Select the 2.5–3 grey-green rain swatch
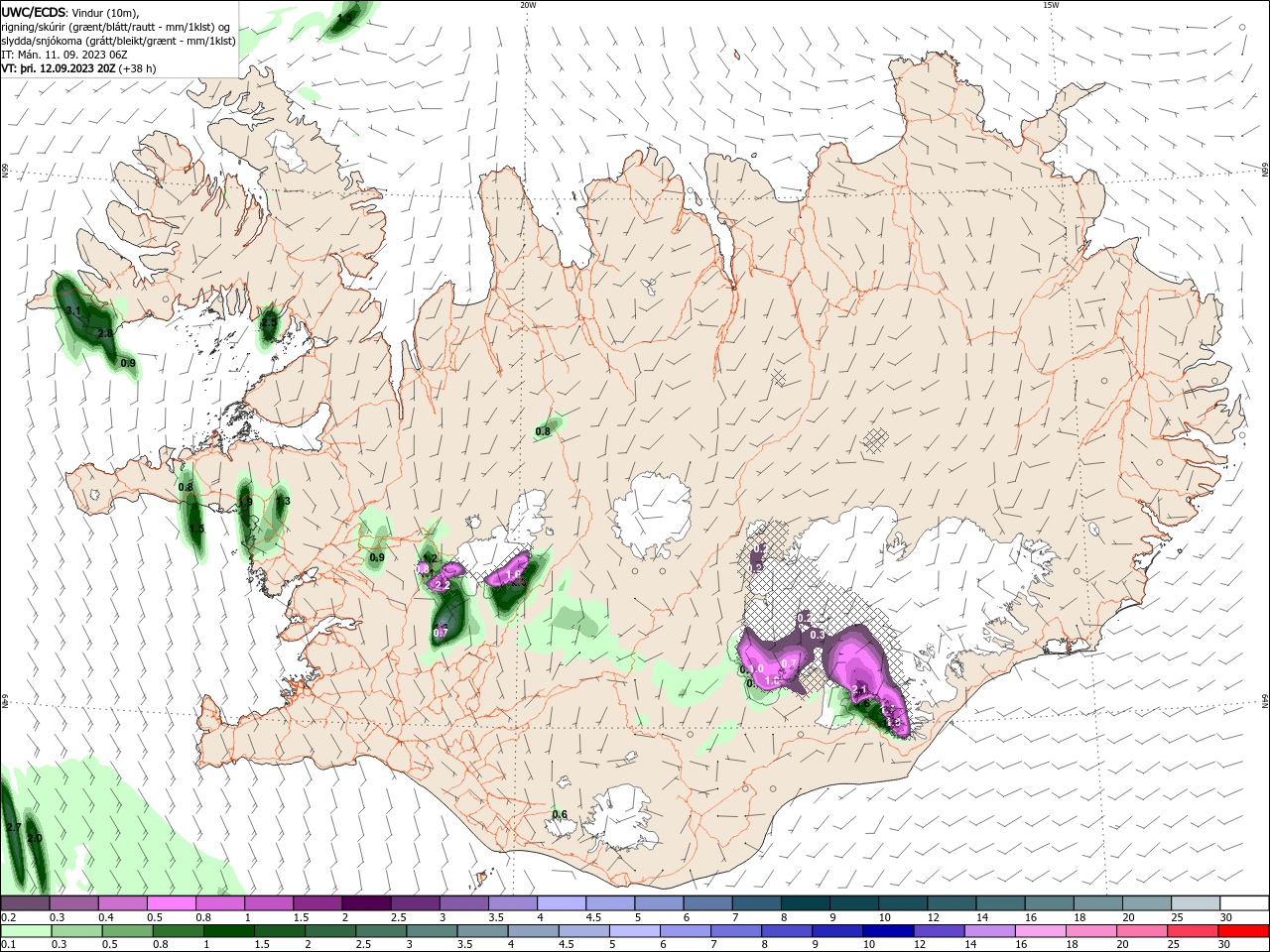The height and width of the screenshot is (952, 1270). click(x=381, y=931)
